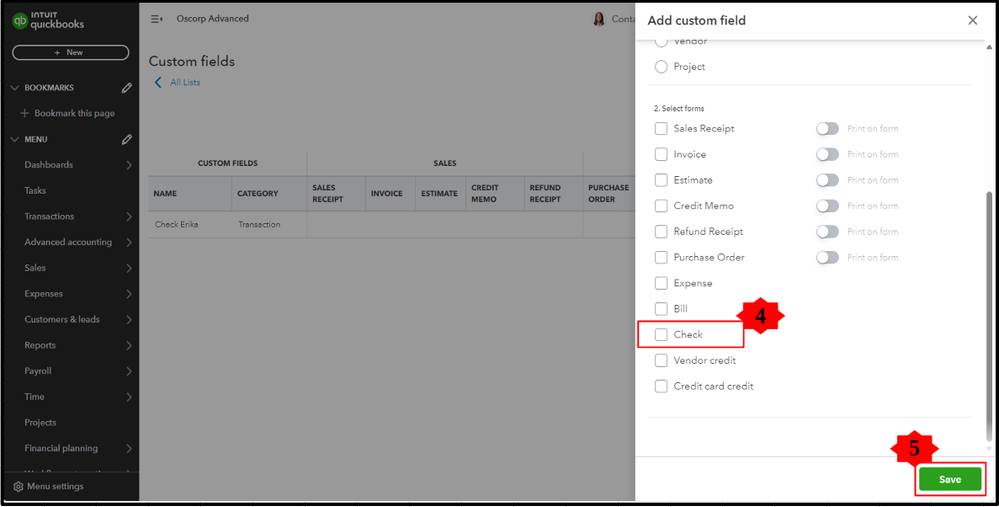Screen dimensions: 999x507
Task: Expand the Dashboards submenu chevron
Action: (x=129, y=165)
